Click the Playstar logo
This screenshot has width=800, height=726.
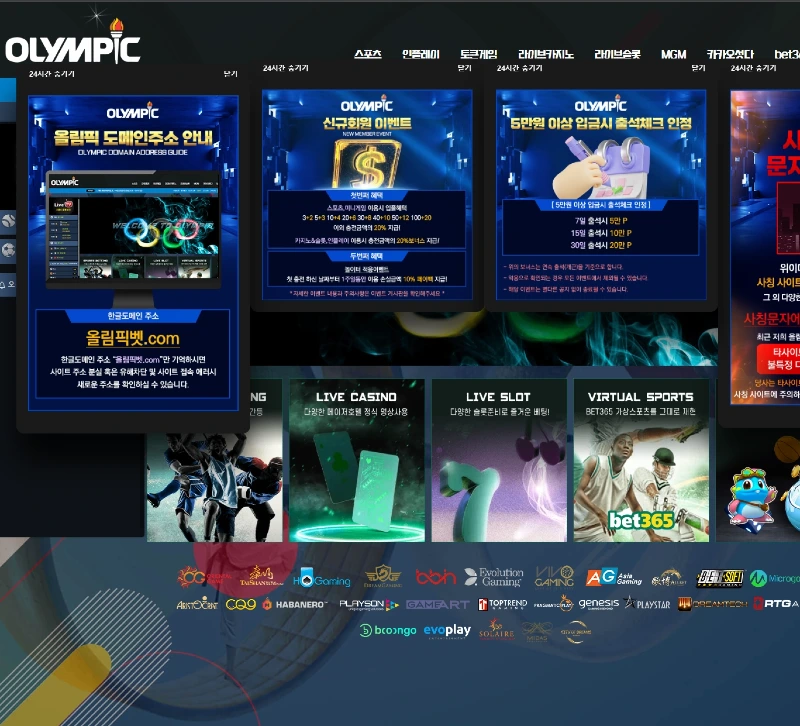tap(647, 604)
